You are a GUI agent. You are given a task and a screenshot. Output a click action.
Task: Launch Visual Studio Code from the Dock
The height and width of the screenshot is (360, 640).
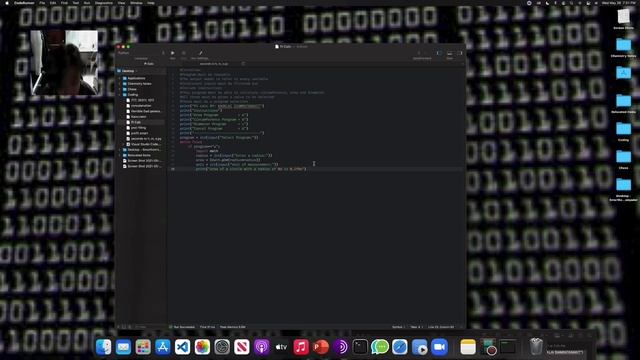click(182, 347)
